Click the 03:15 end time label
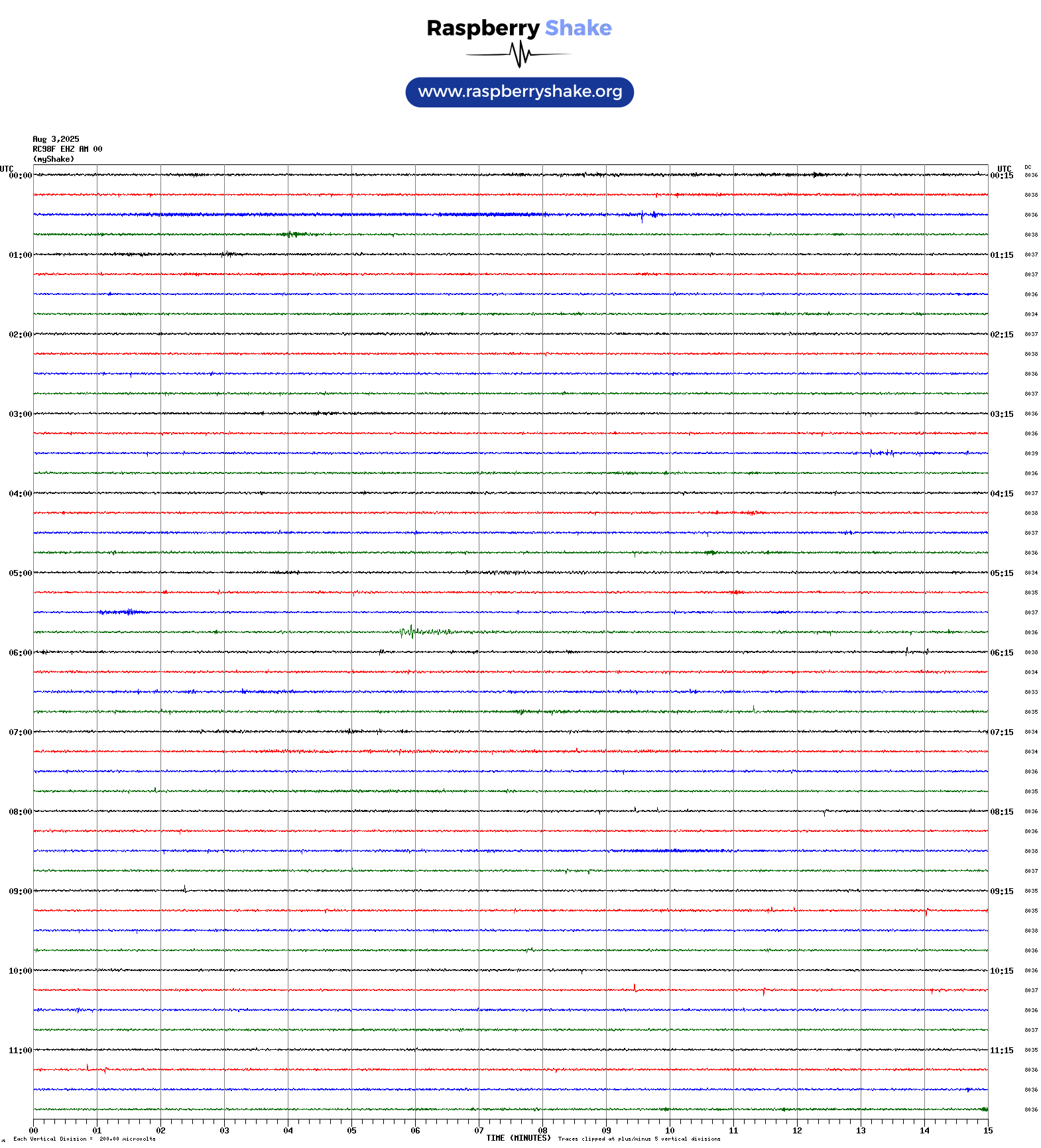The image size is (1041, 1148). tap(1002, 414)
